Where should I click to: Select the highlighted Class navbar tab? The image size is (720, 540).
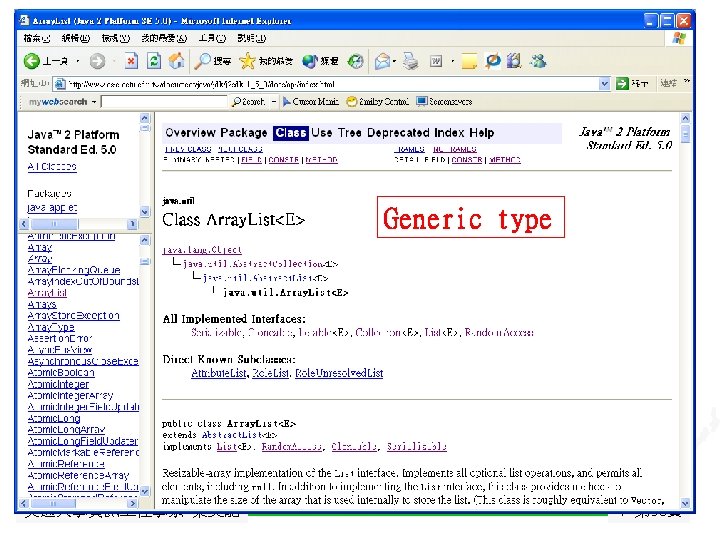tap(291, 133)
